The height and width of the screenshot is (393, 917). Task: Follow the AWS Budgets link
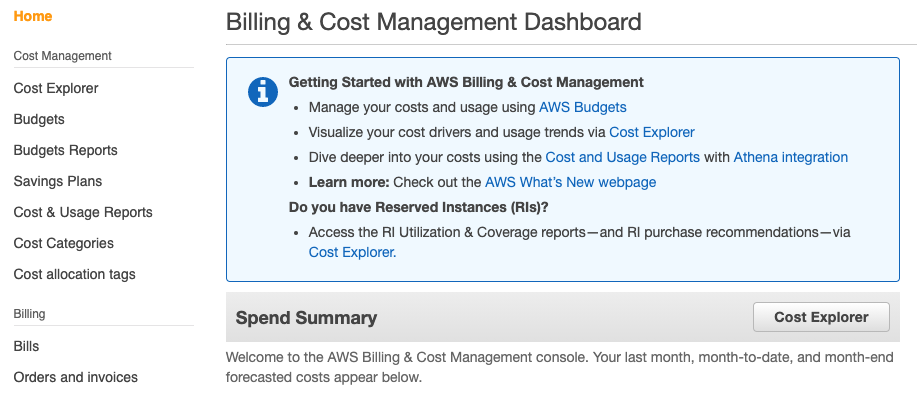(582, 108)
